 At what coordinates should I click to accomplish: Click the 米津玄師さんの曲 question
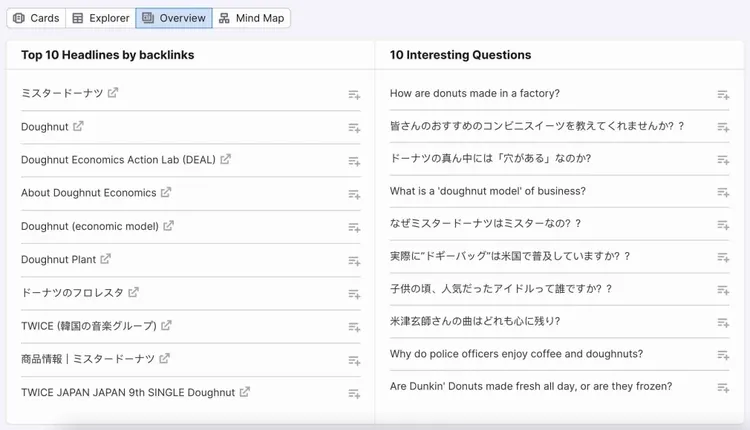click(474, 321)
